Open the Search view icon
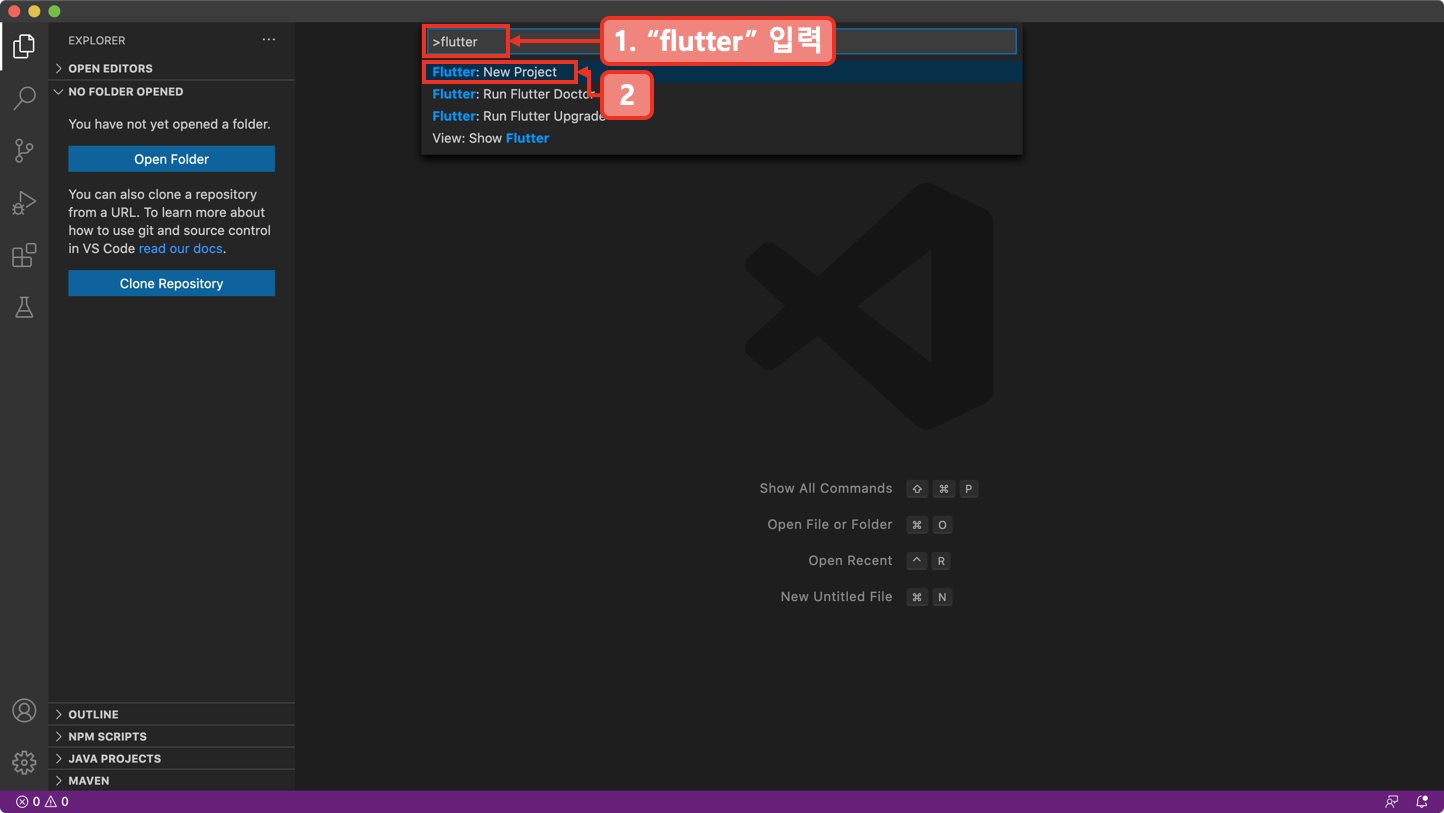The height and width of the screenshot is (813, 1444). 24,98
